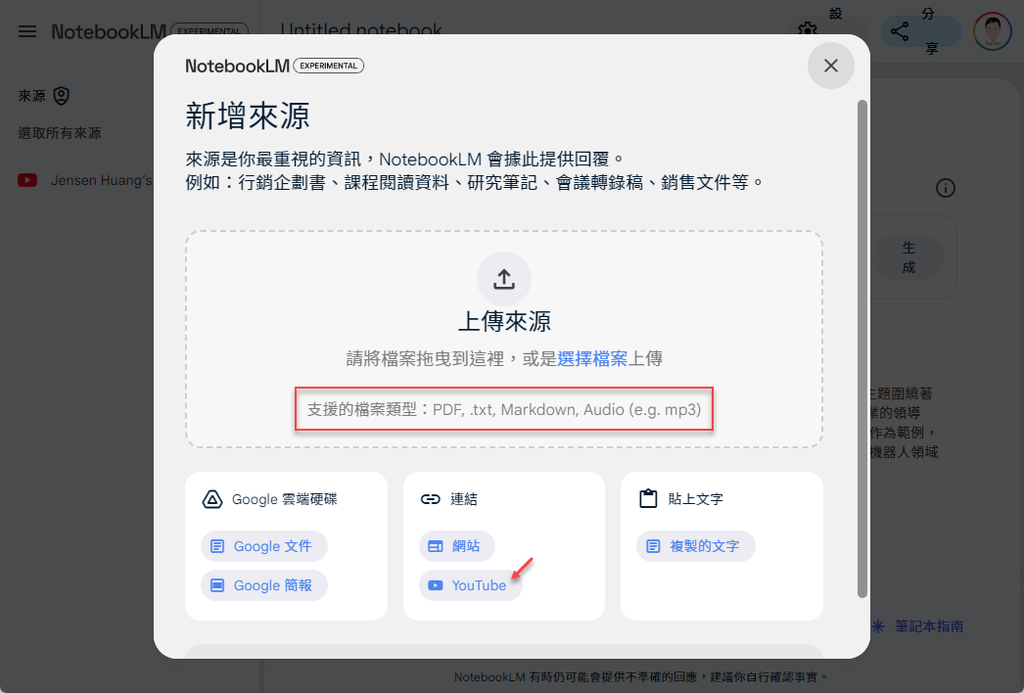Add a Google 簡報 source

264,585
